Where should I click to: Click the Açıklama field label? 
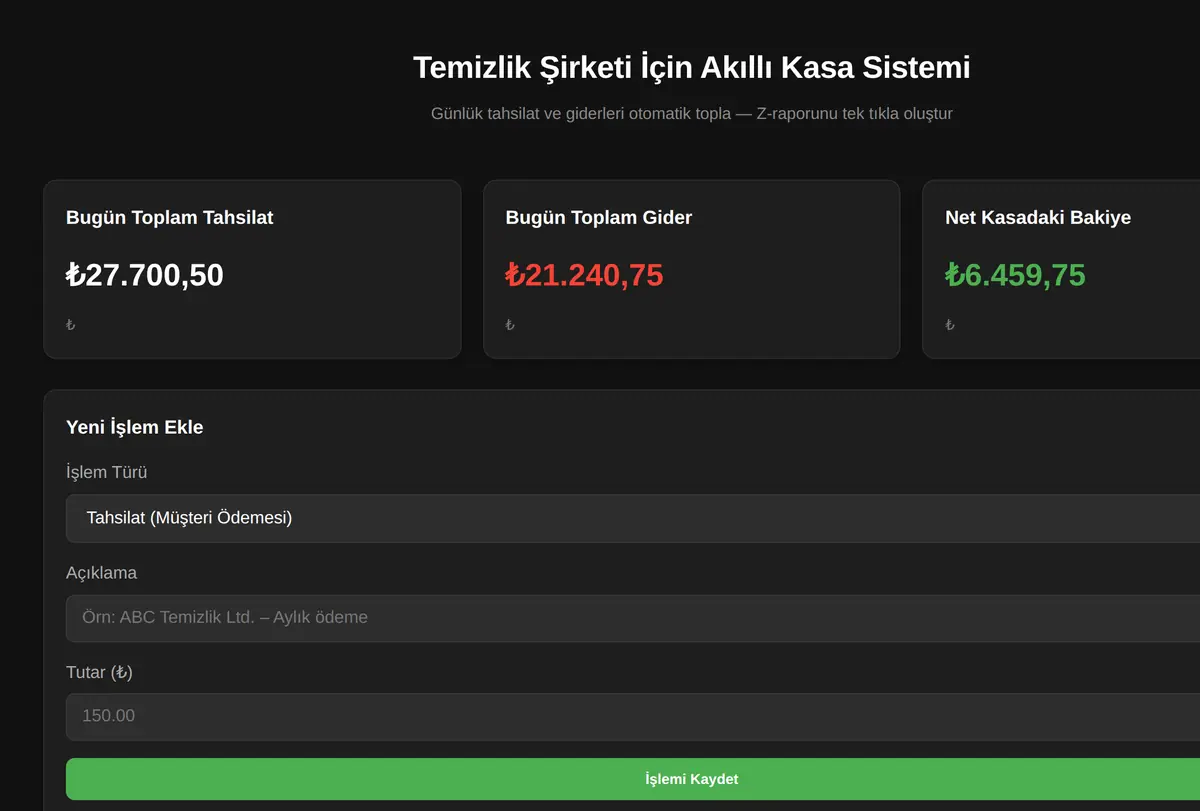(101, 573)
